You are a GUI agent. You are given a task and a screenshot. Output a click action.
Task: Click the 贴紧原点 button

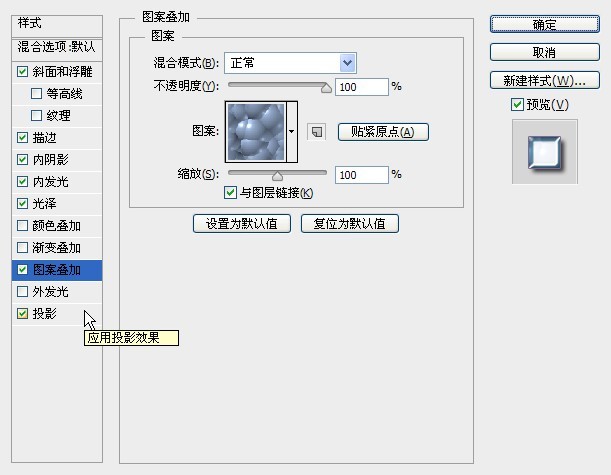(383, 132)
